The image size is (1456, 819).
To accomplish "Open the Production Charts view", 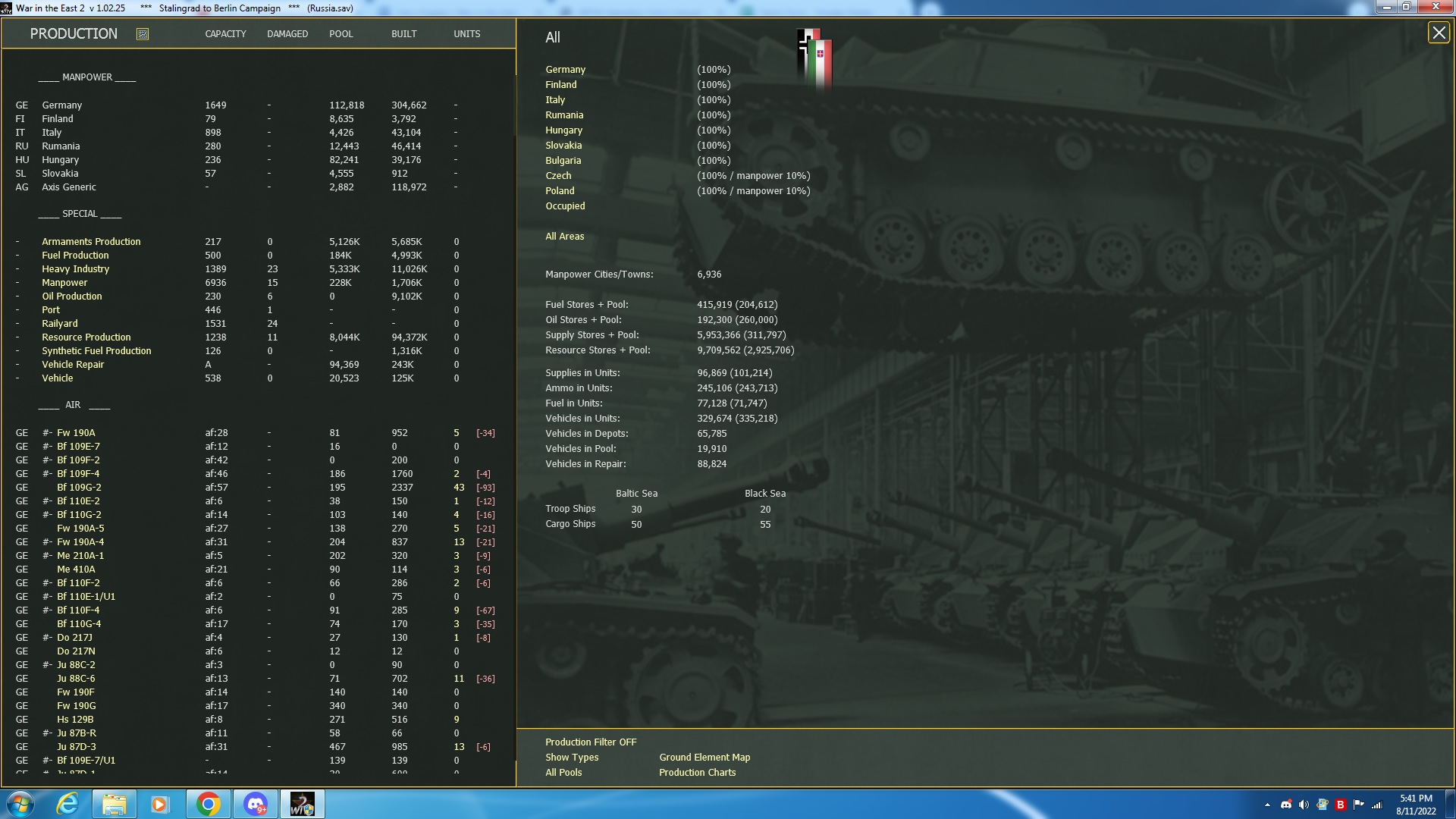I will point(697,772).
